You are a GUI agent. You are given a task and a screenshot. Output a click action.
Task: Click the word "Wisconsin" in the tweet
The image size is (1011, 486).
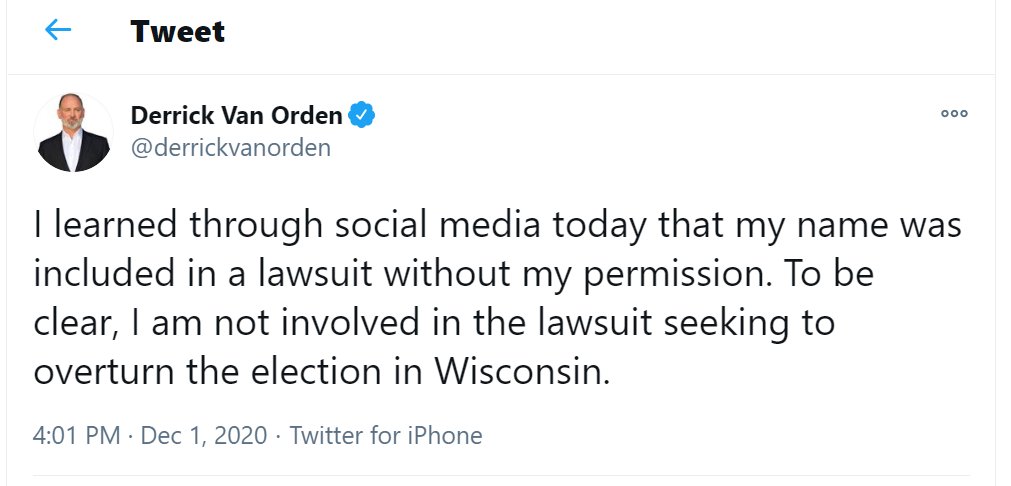(x=519, y=372)
